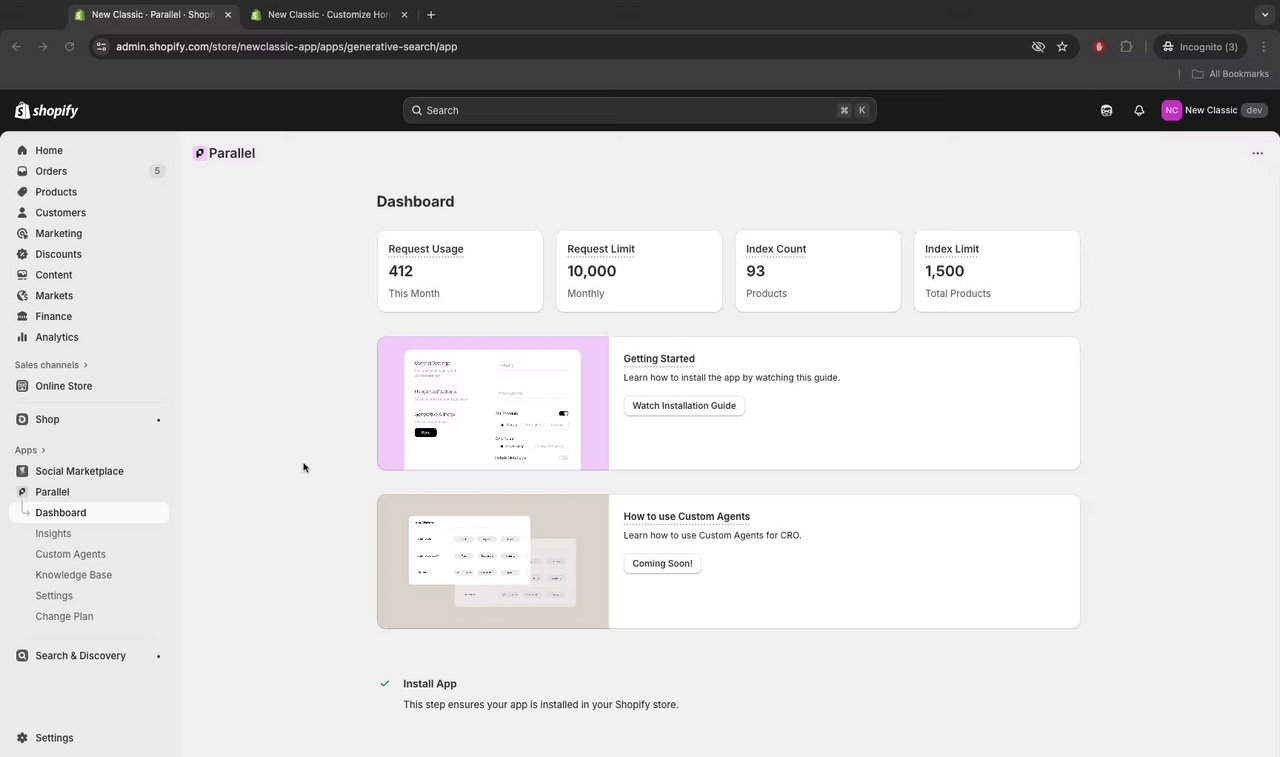Screen dimensions: 1280x757
Task: Click the Marketing target icon
Action: (22, 233)
